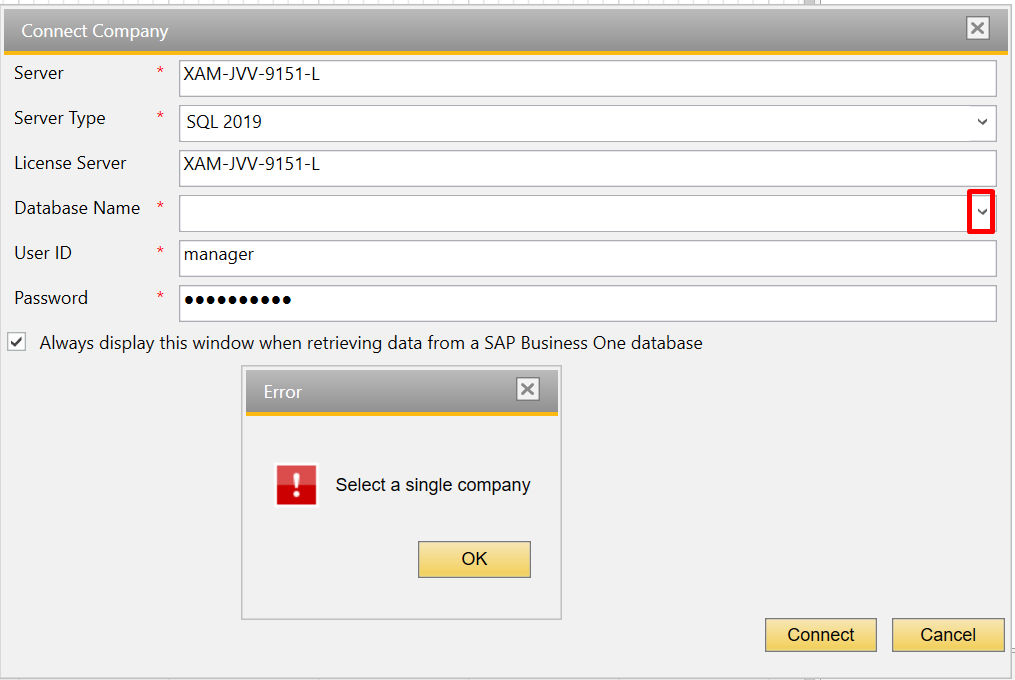Viewport: 1015px width, 680px height.
Task: Click the Error dialog title bar
Action: pos(380,392)
